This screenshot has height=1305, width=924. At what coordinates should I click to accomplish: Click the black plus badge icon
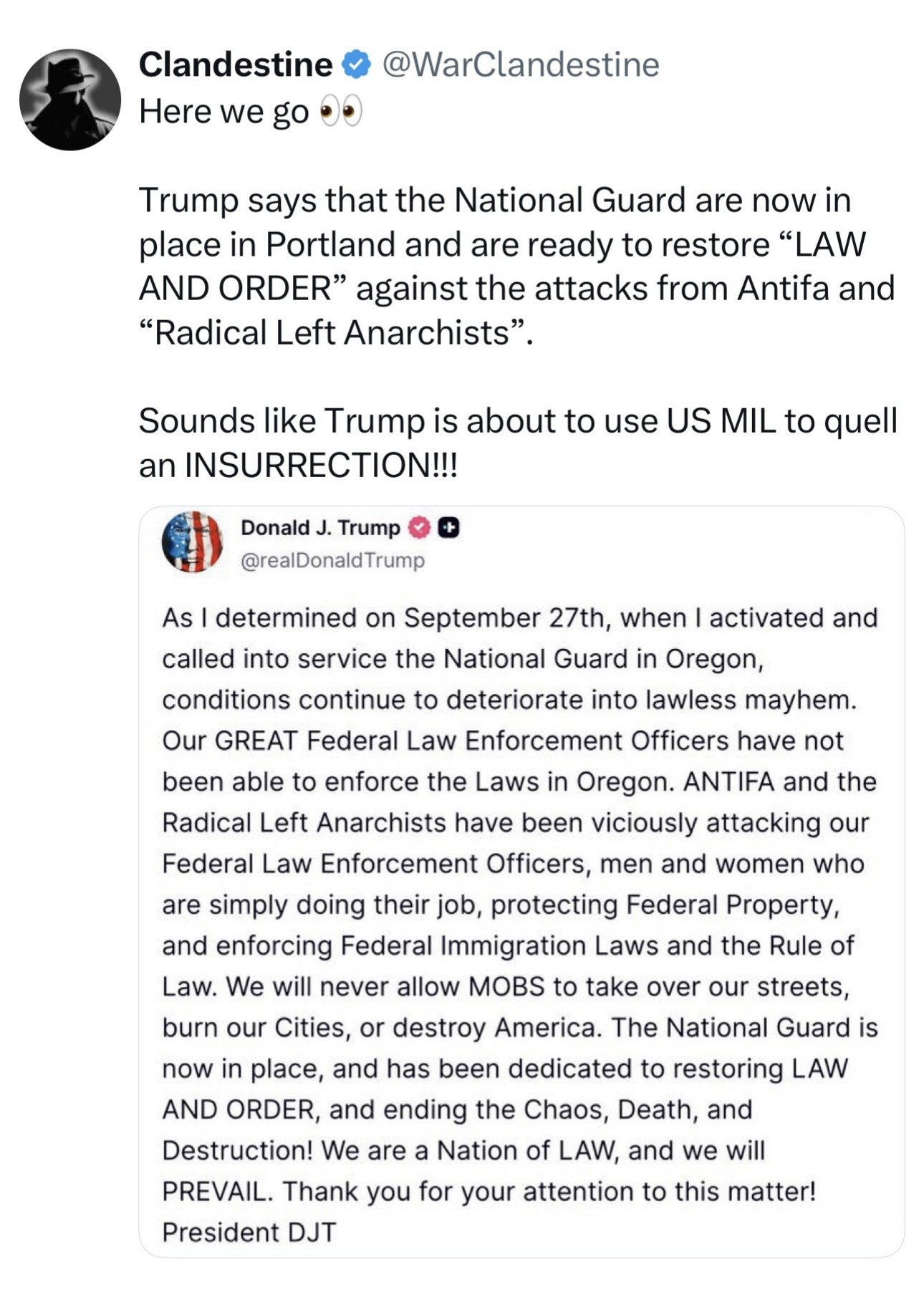(448, 528)
